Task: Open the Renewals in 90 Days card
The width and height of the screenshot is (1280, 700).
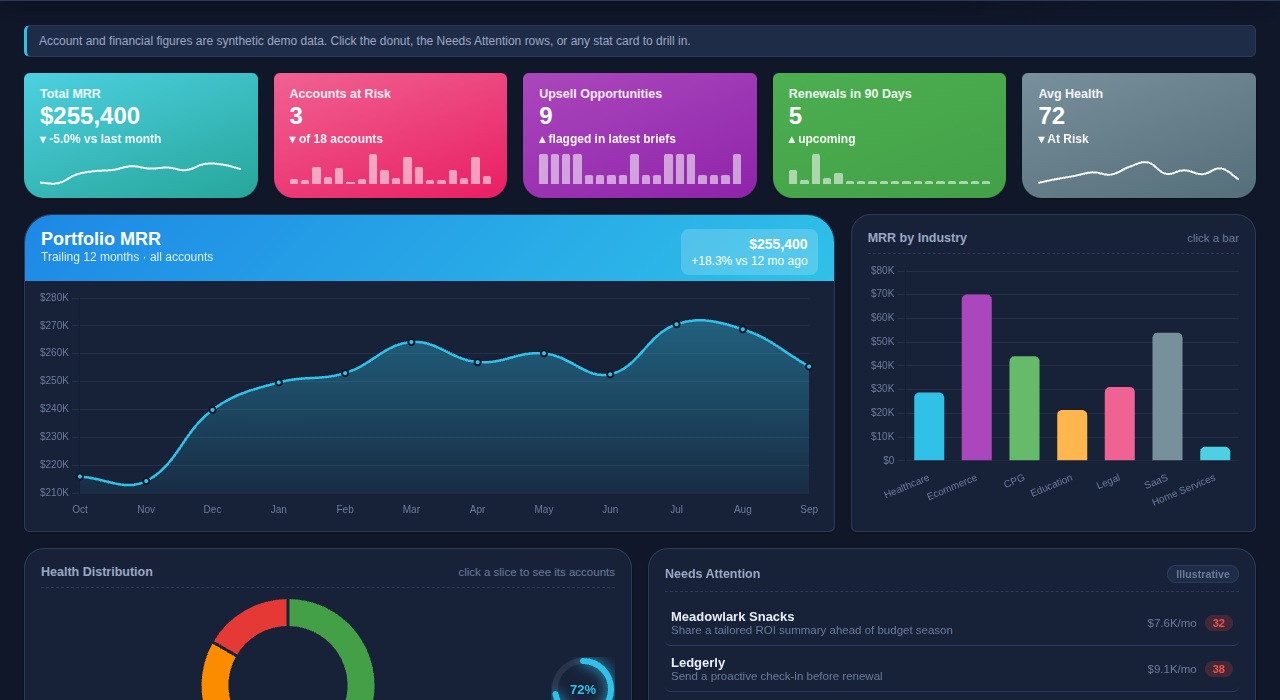Action: pyautogui.click(x=889, y=135)
